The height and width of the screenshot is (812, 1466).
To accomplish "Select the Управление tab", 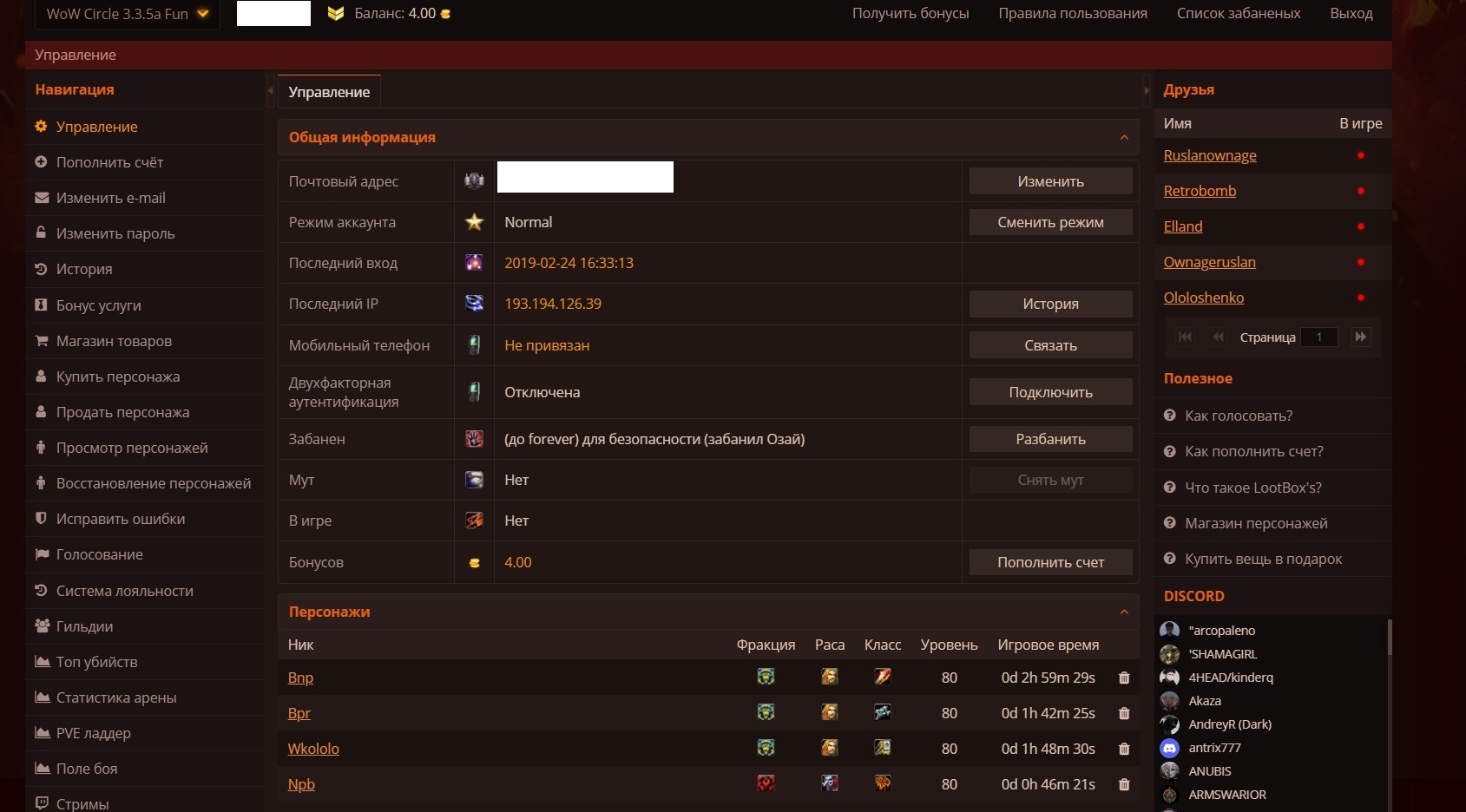I will click(329, 92).
